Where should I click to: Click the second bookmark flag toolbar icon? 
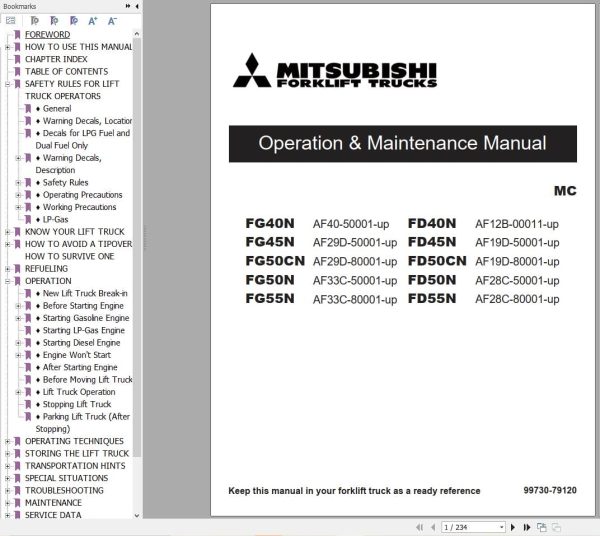[54, 21]
